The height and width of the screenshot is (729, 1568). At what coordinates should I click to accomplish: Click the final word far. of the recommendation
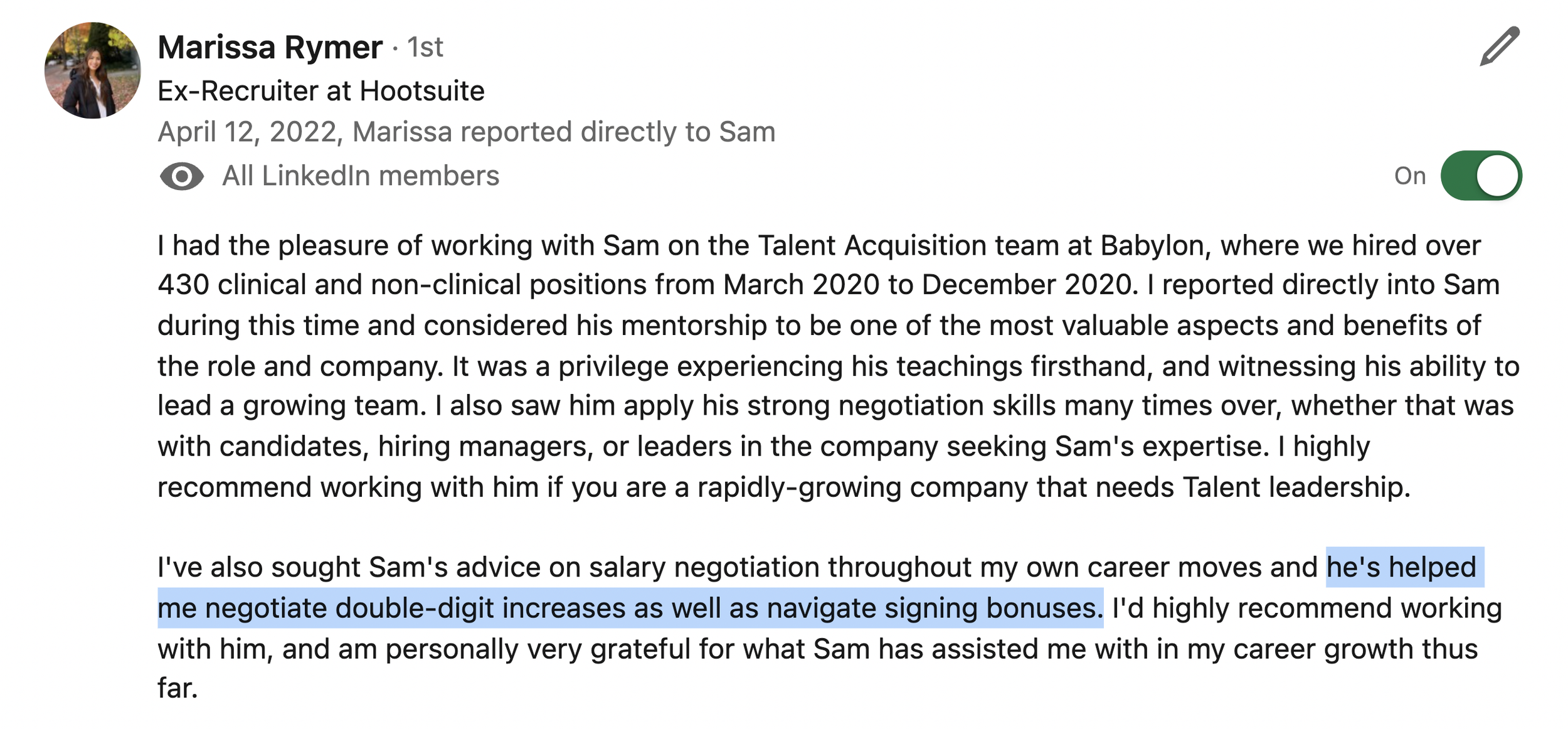tap(177, 688)
